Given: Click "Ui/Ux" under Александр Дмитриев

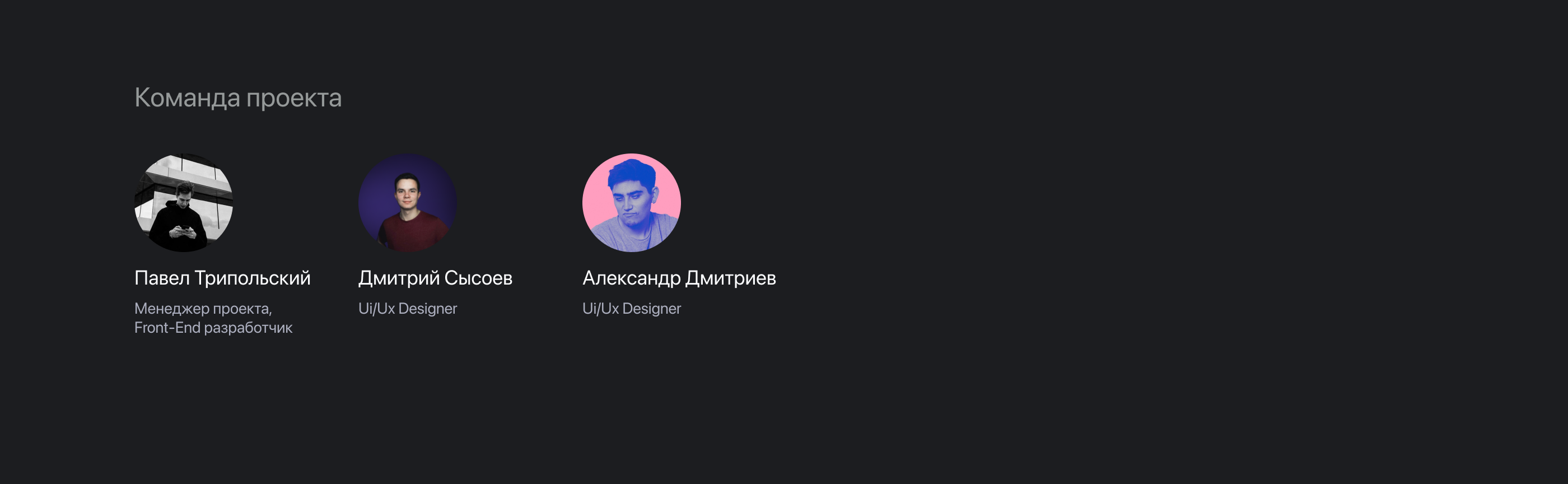Looking at the screenshot, I should [601, 309].
